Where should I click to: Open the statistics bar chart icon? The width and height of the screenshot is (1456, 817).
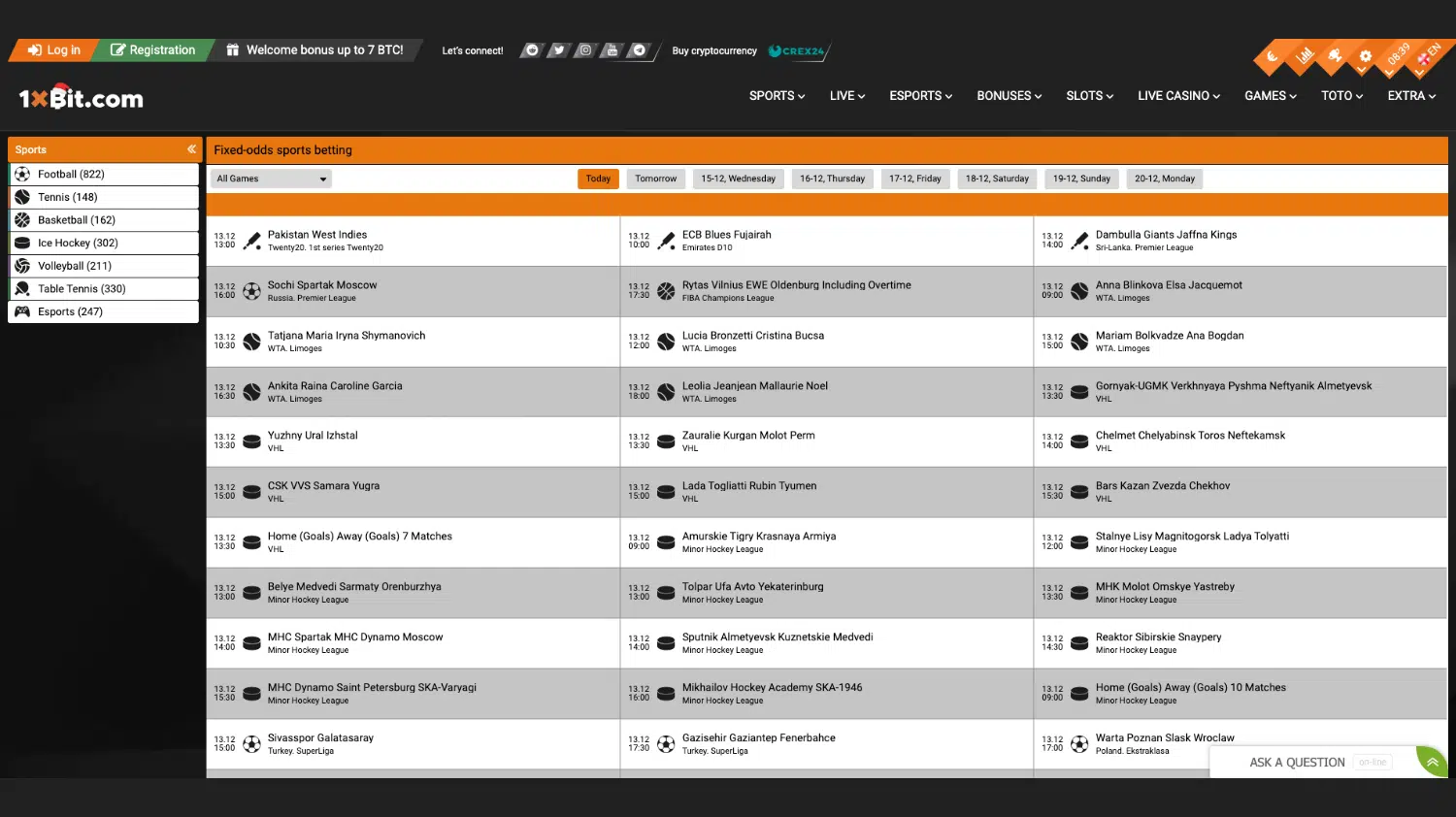click(x=1304, y=56)
